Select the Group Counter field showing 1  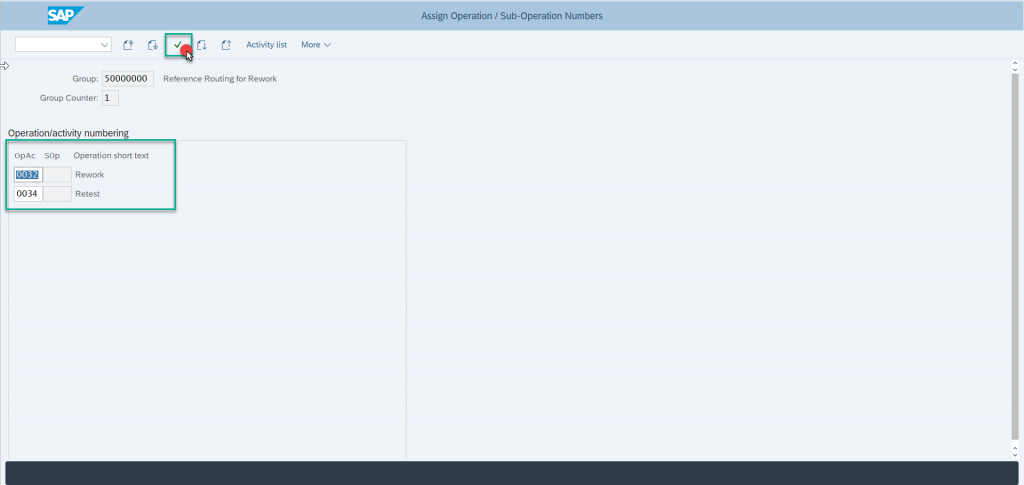coord(110,98)
